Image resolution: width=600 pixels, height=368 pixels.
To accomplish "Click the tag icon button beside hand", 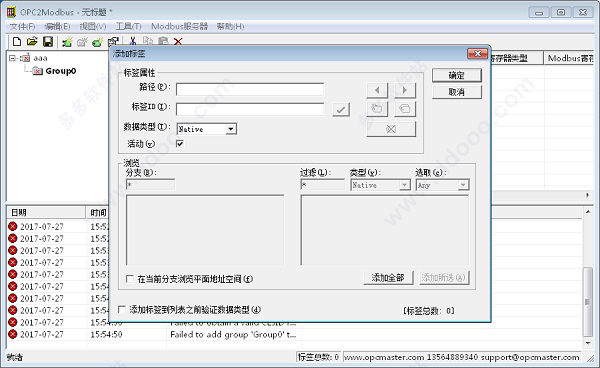I will pos(405,109).
